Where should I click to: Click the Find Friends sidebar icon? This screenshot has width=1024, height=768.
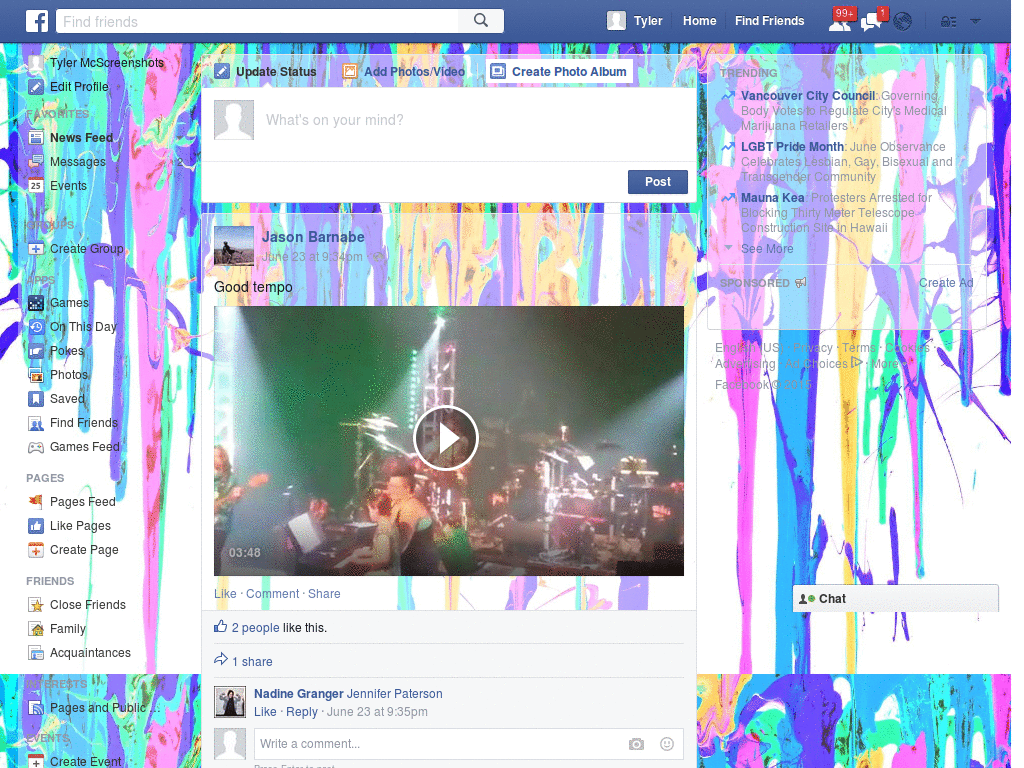click(36, 423)
